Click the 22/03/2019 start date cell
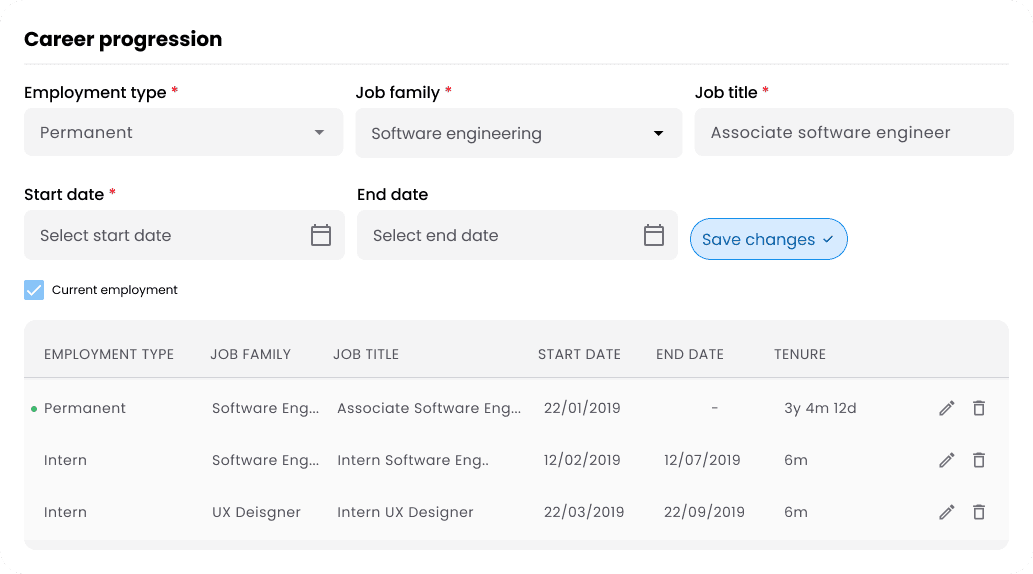 point(584,512)
